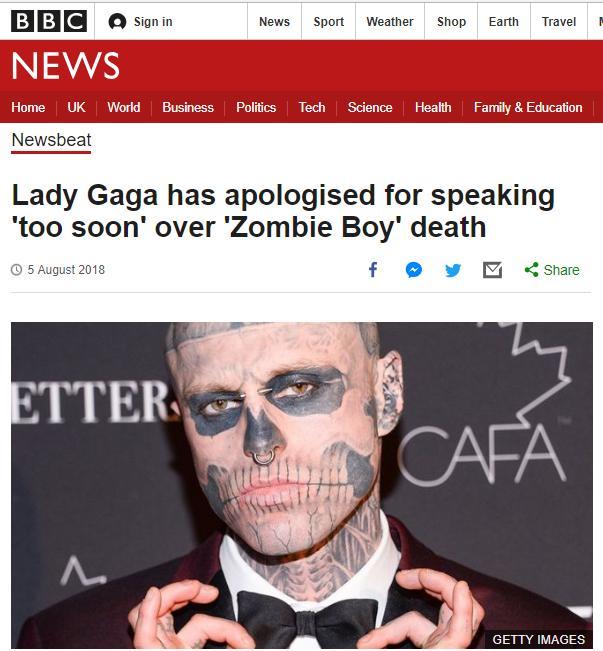This screenshot has width=603, height=651.
Task: Share article on Twitter
Action: [x=453, y=270]
